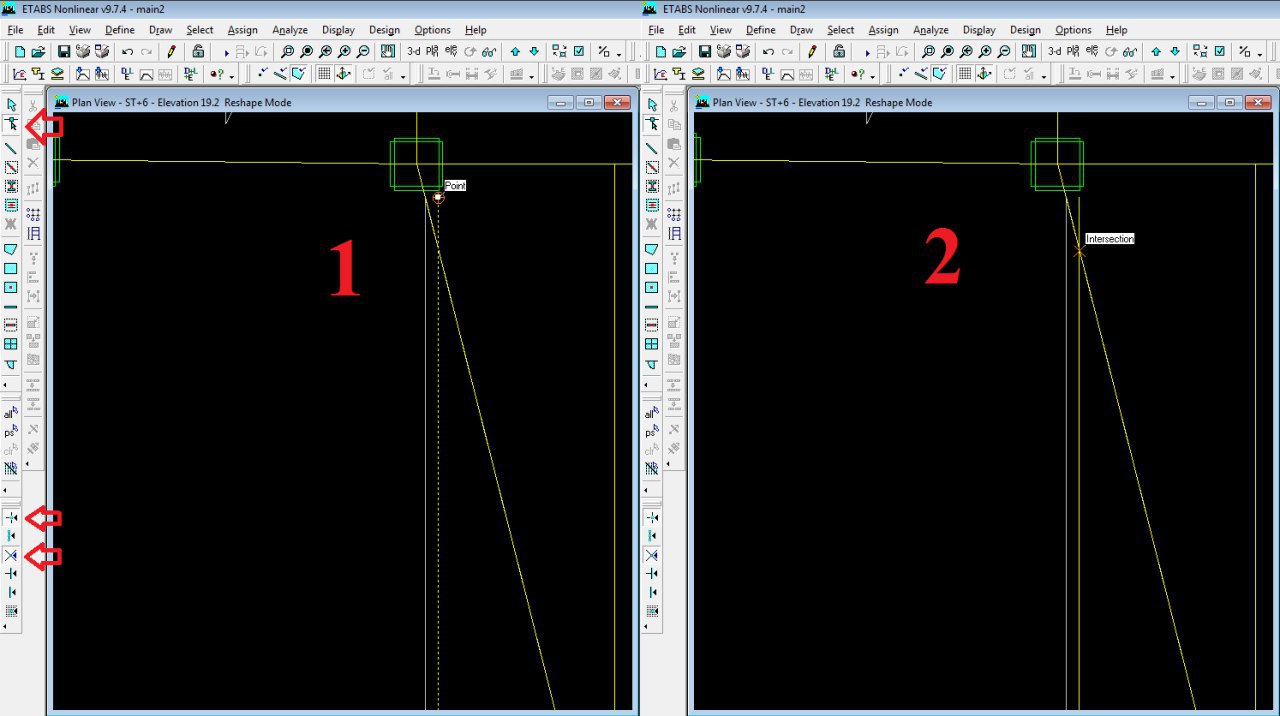Open dropdown arrow beside percent icon, right window

[1259, 53]
